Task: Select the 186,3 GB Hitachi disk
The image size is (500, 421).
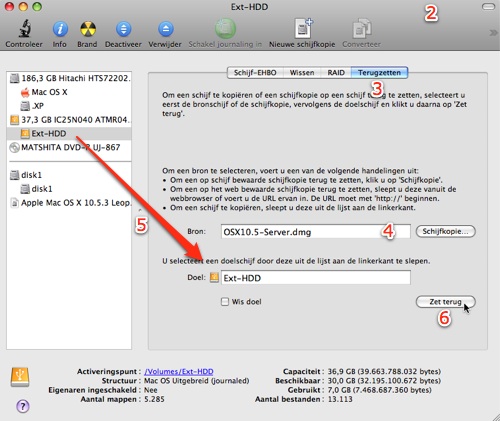Action: [x=69, y=78]
